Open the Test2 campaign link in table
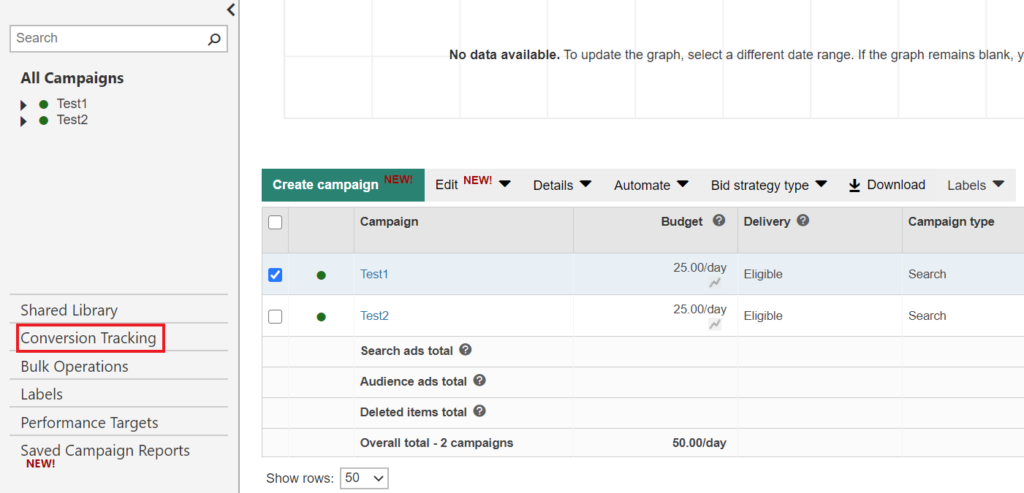1024x493 pixels. click(374, 316)
